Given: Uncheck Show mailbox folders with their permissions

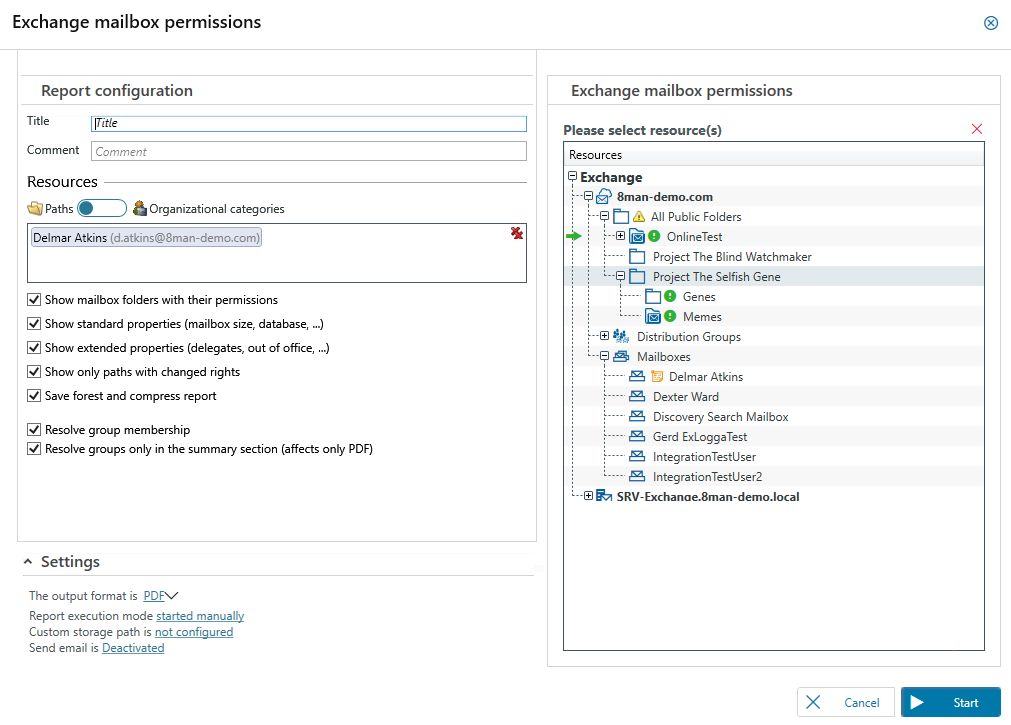Looking at the screenshot, I should point(35,300).
